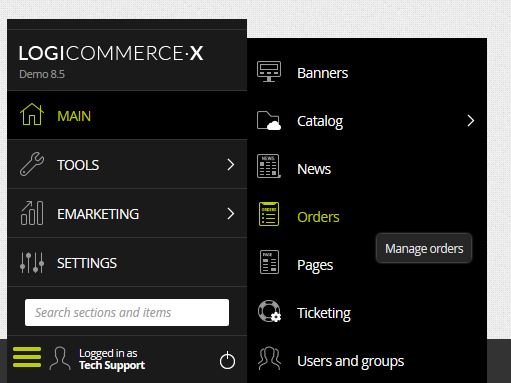Click the Tech Support user avatar
The height and width of the screenshot is (383, 511).
tap(60, 358)
